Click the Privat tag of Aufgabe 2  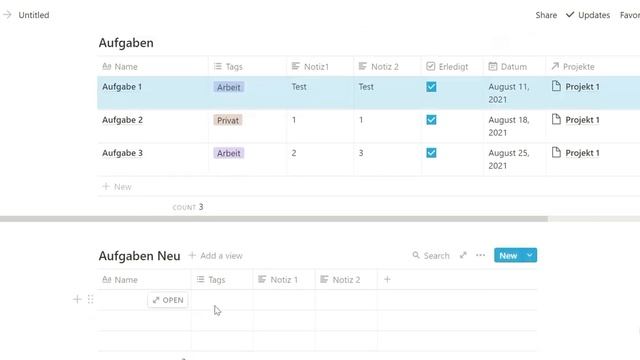pyautogui.click(x=228, y=120)
